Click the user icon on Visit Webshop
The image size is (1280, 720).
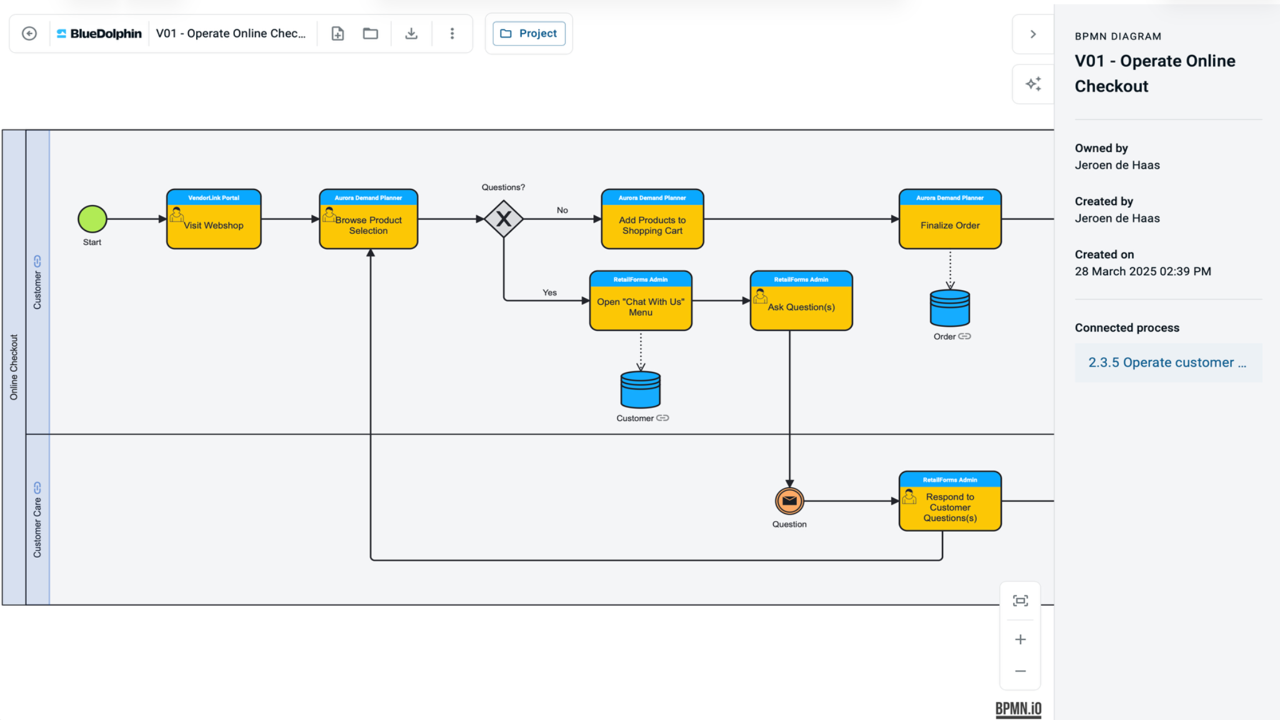click(177, 214)
